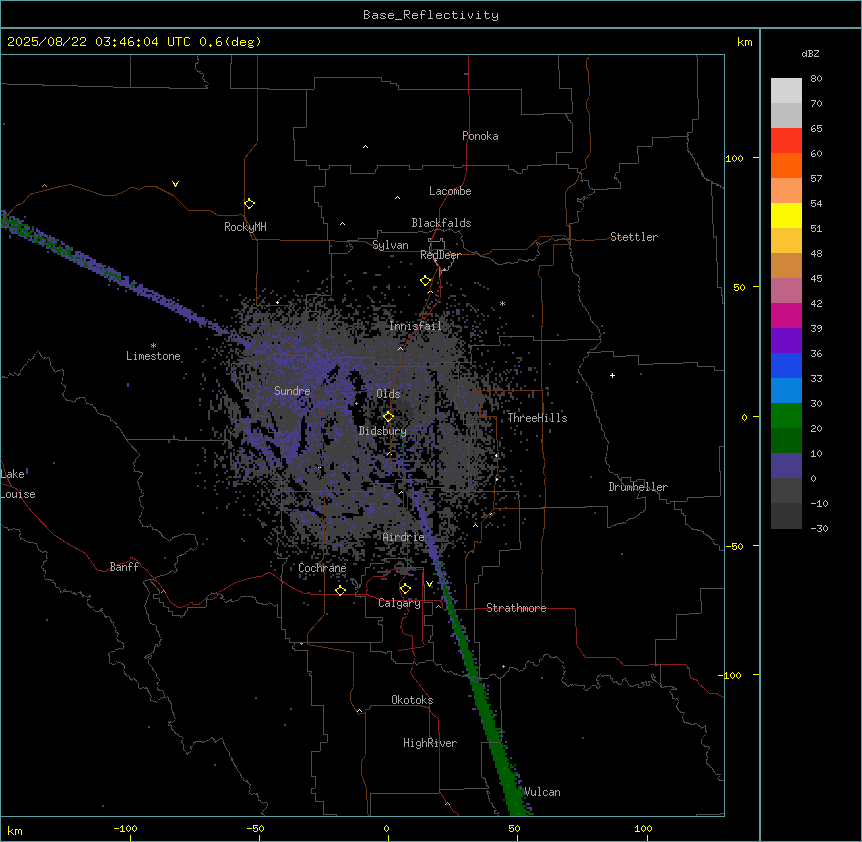The height and width of the screenshot is (842, 862).
Task: Click the Stettler city label
Action: pos(634,237)
